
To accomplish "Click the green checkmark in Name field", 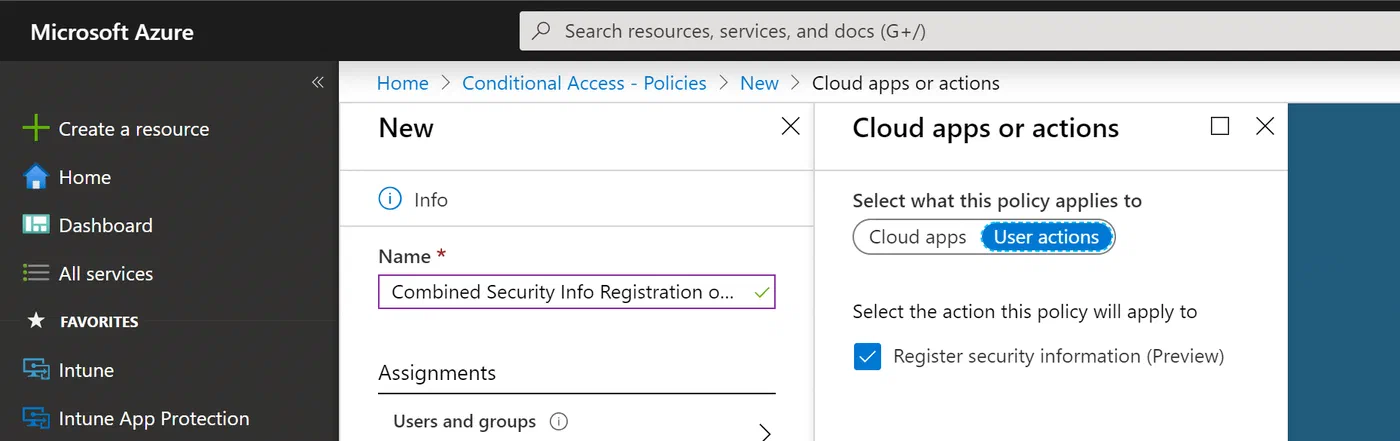I will pos(762,293).
